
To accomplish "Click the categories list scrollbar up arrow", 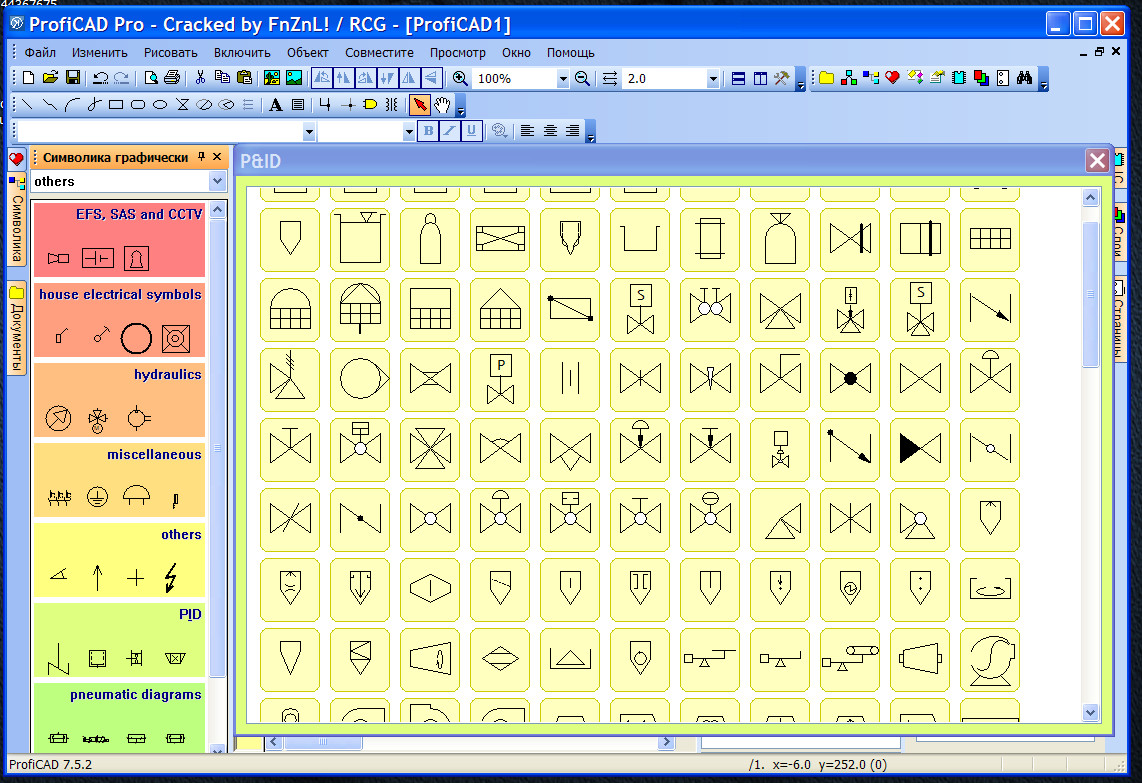I will click(x=217, y=210).
